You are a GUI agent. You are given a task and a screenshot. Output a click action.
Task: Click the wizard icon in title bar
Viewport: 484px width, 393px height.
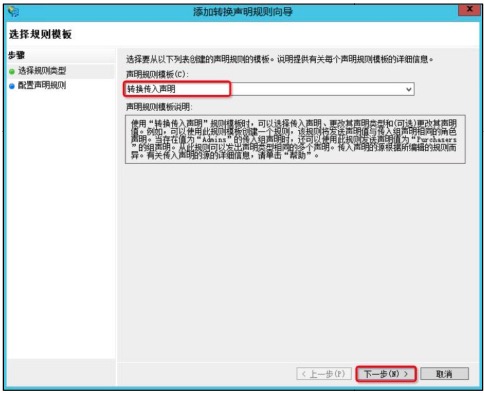point(14,11)
